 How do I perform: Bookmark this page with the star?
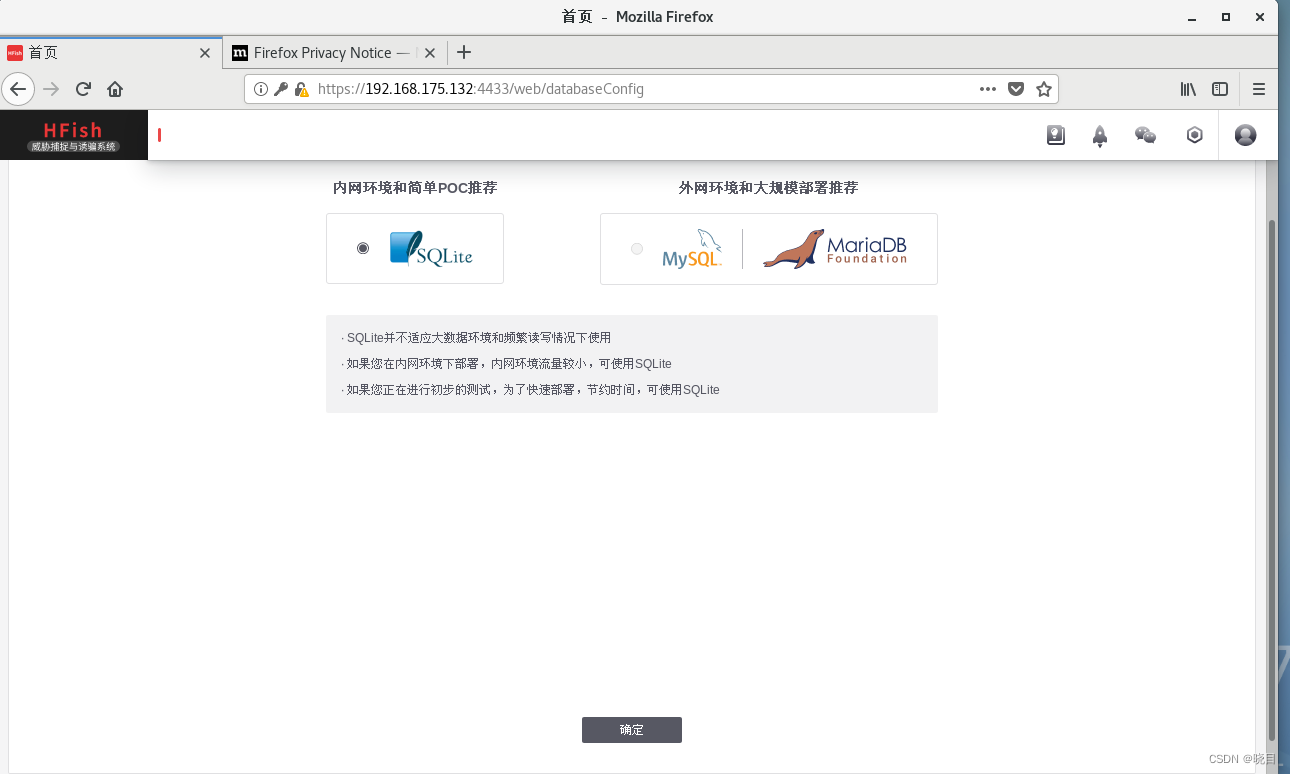(x=1044, y=89)
